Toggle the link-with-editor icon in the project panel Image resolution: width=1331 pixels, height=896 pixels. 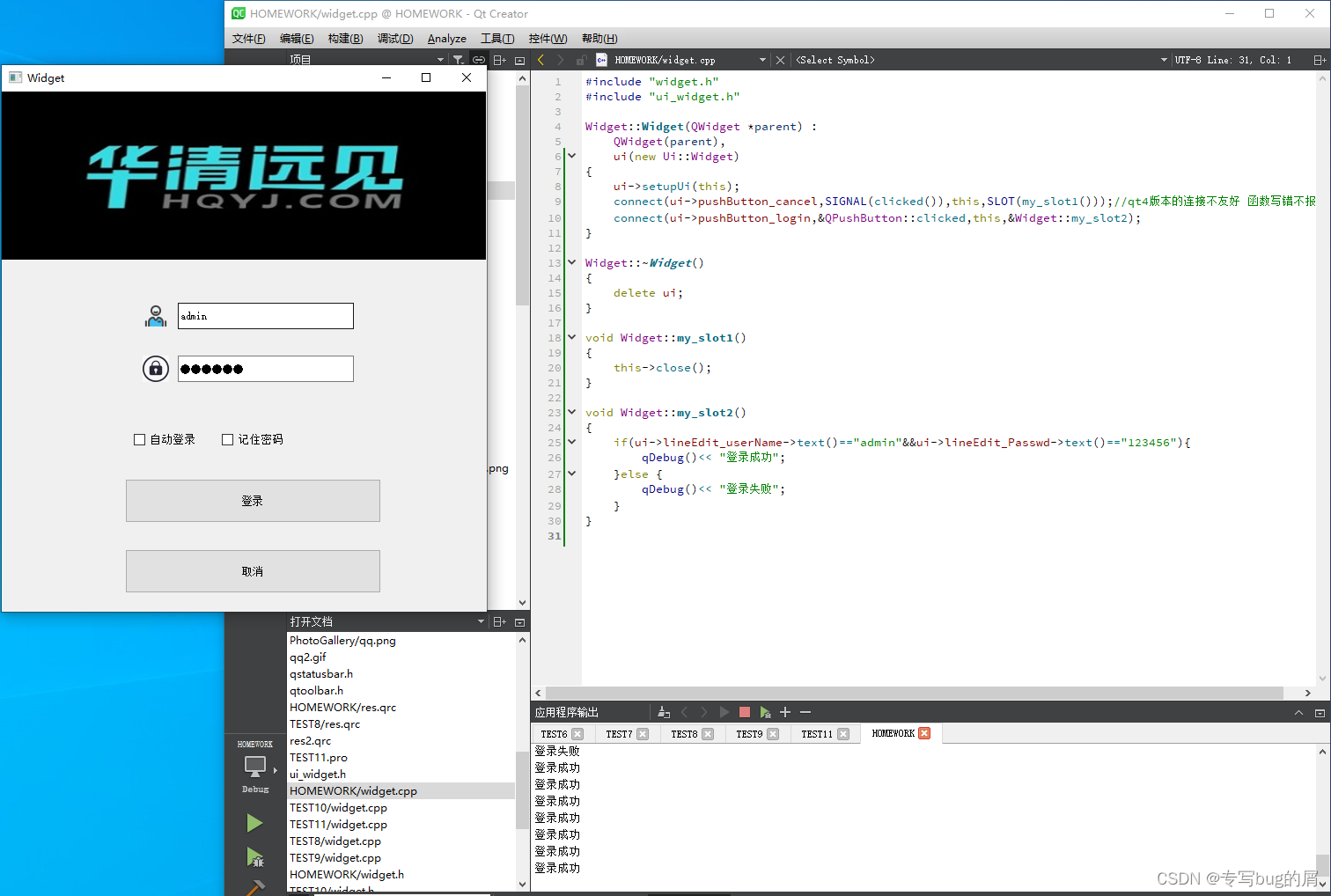point(479,60)
